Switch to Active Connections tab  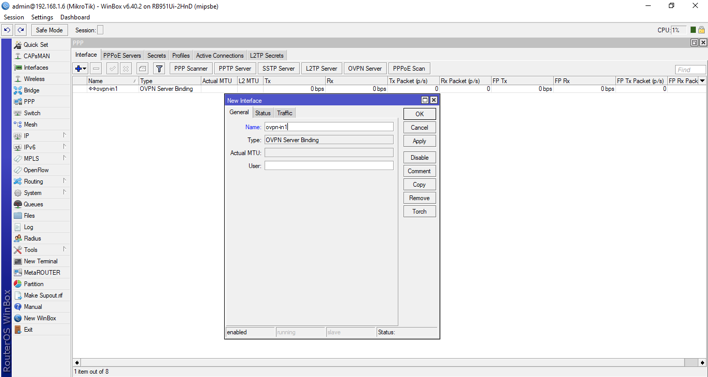click(x=219, y=56)
